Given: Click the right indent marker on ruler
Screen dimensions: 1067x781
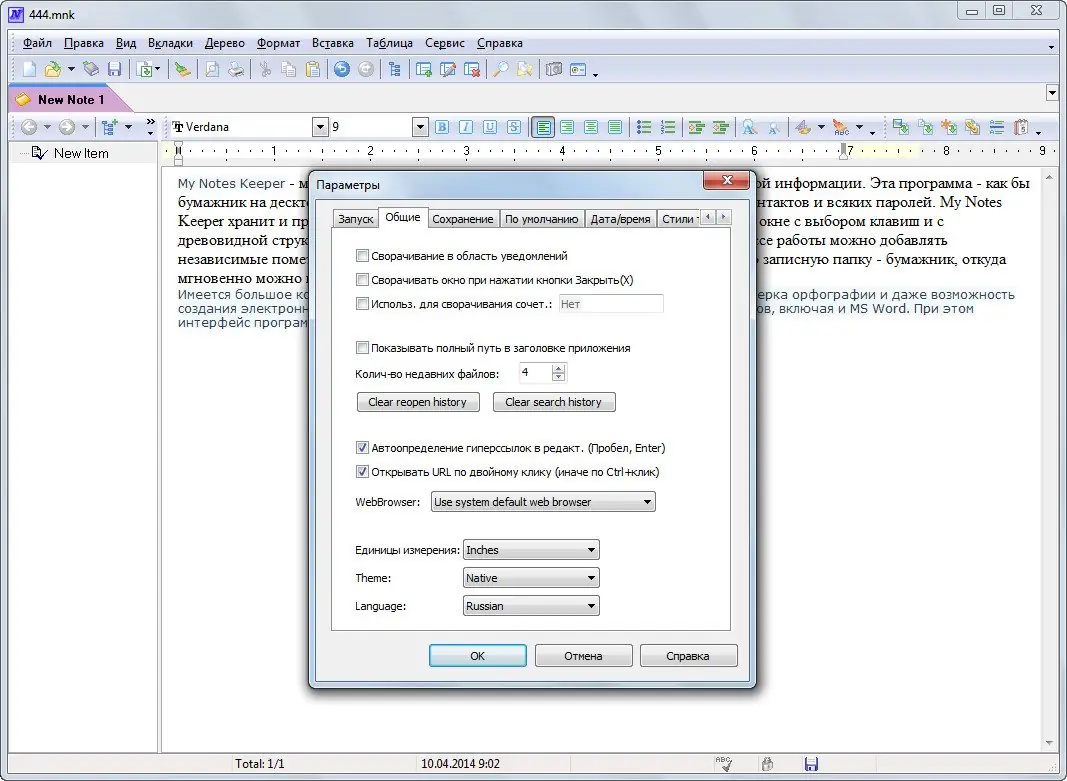Looking at the screenshot, I should point(844,151).
